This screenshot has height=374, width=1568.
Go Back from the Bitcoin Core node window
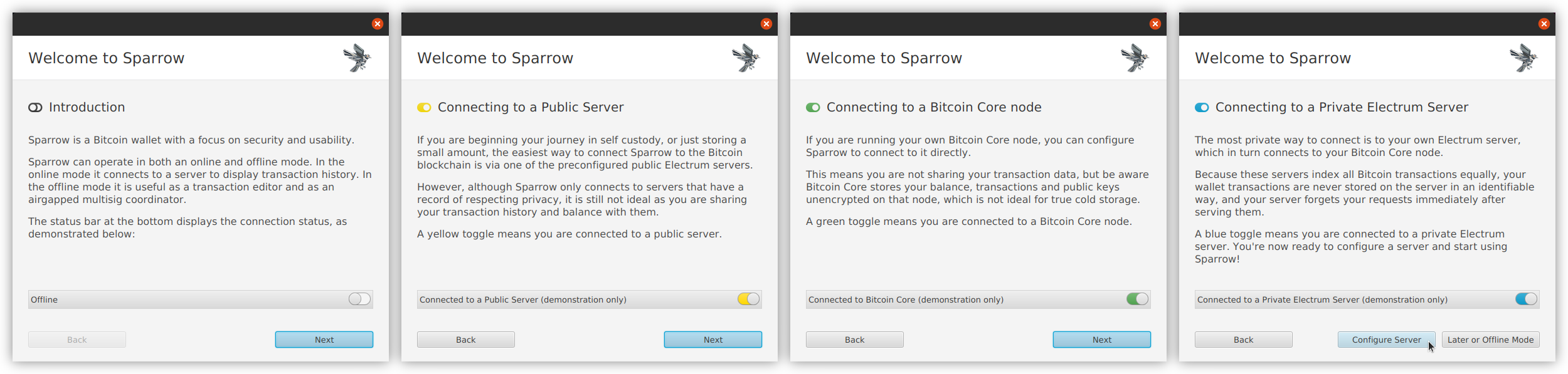pyautogui.click(x=855, y=340)
